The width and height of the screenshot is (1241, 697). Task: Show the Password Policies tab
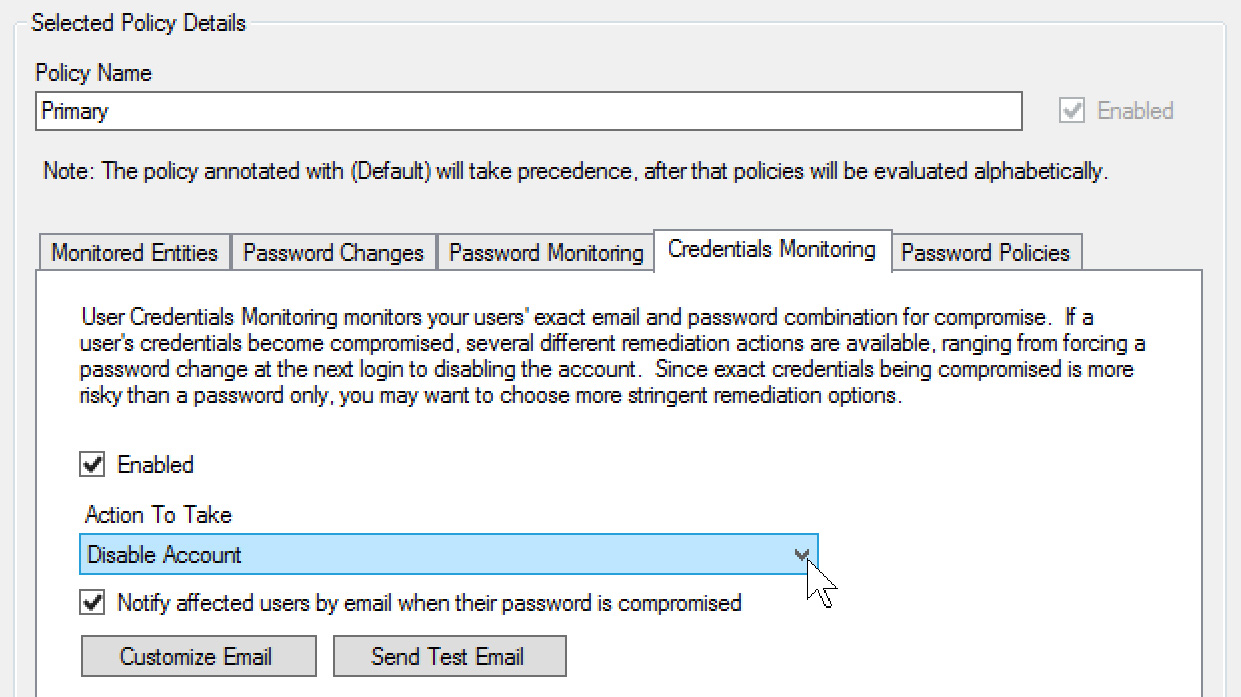point(985,253)
